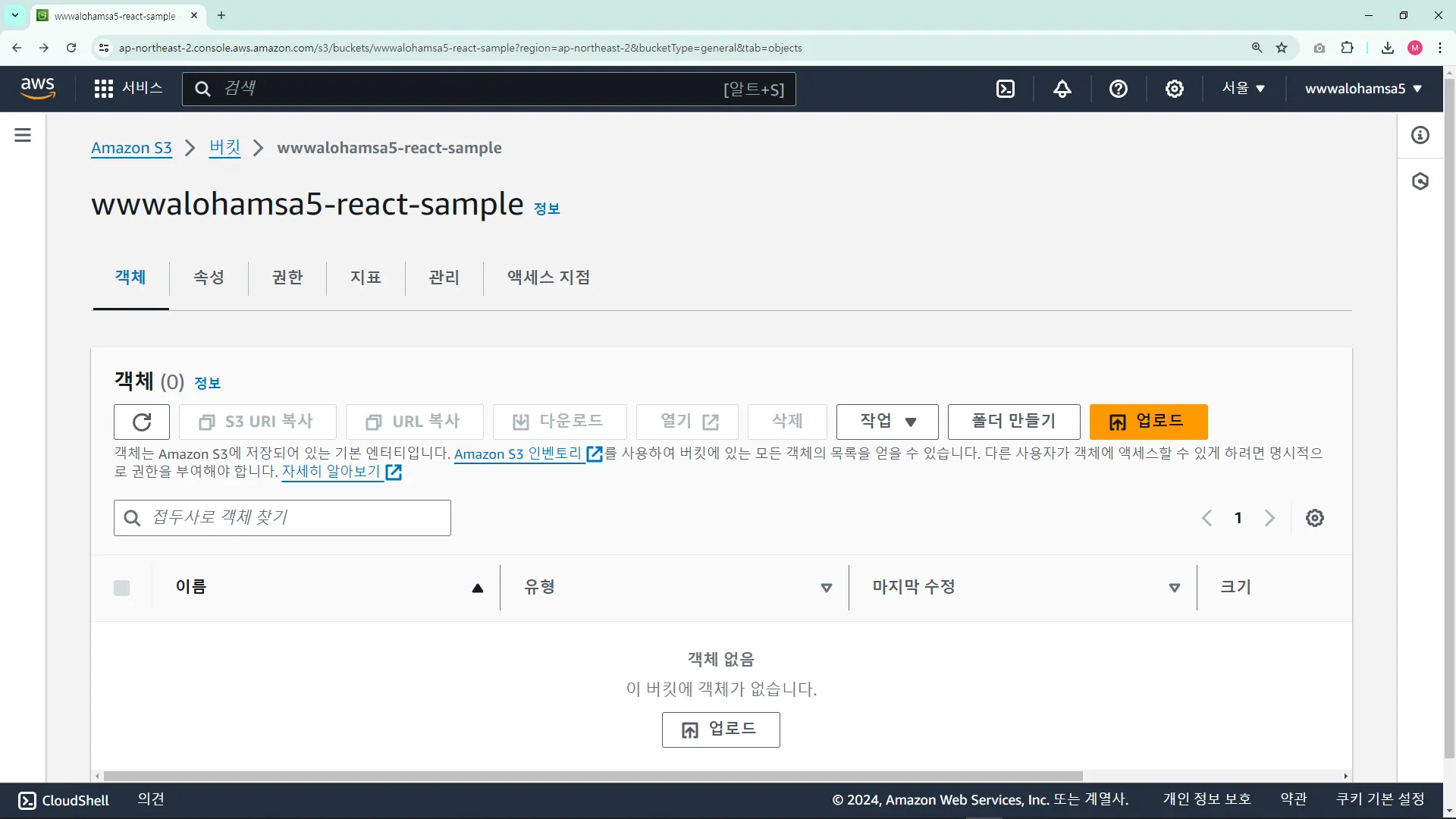Image resolution: width=1456 pixels, height=819 pixels.
Task: Open the CloudShell terminal icon in header
Action: (x=1006, y=89)
